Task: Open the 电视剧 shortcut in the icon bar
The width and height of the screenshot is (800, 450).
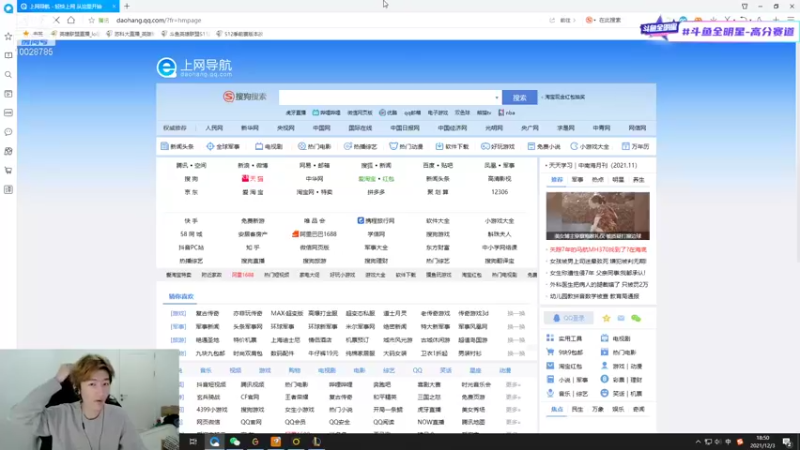Action: (x=269, y=146)
